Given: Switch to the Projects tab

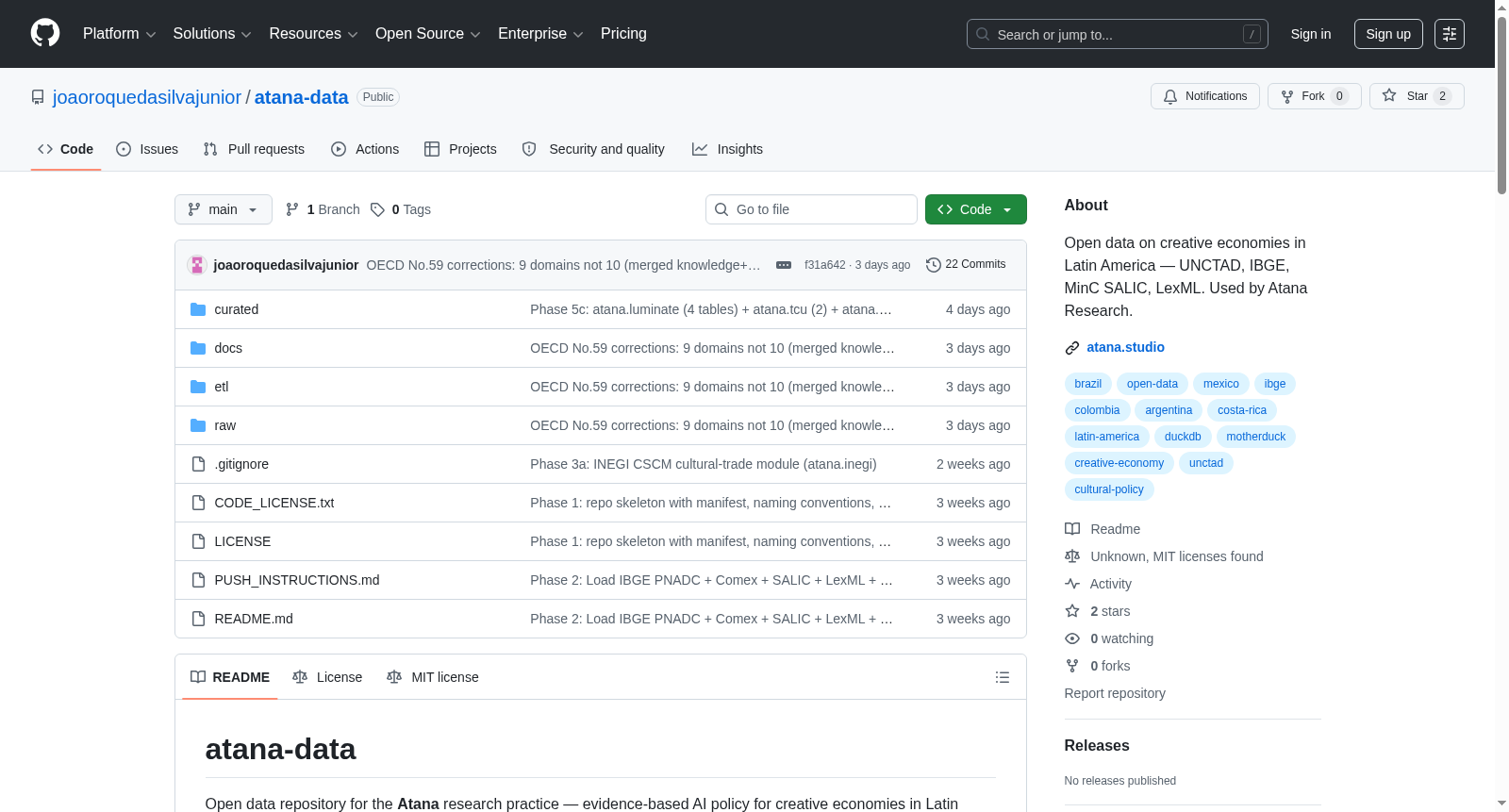Looking at the screenshot, I should point(460,149).
